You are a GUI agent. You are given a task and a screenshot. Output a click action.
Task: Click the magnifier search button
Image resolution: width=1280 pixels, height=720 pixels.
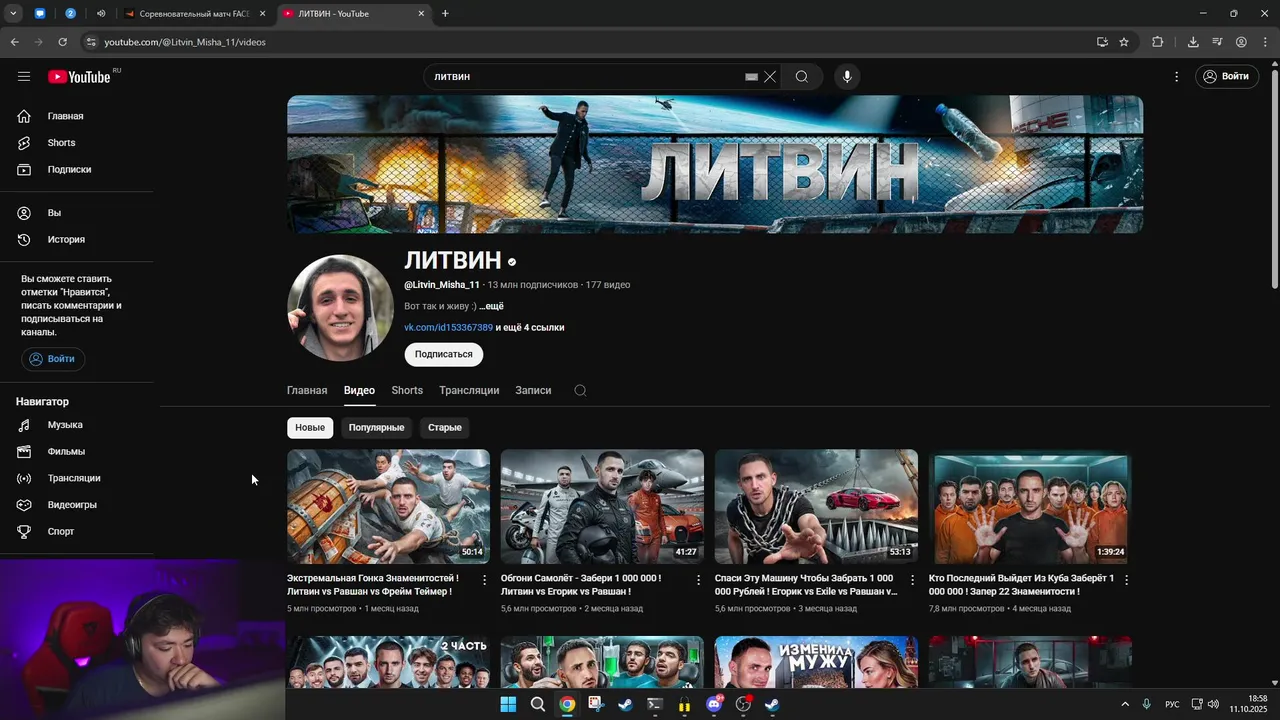[802, 77]
